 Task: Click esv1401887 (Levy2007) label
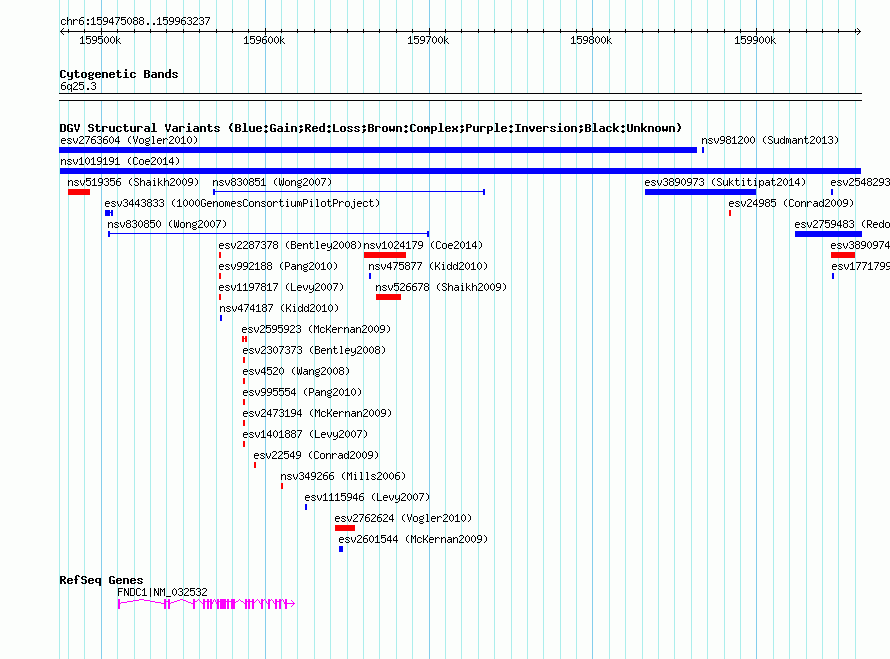click(305, 434)
